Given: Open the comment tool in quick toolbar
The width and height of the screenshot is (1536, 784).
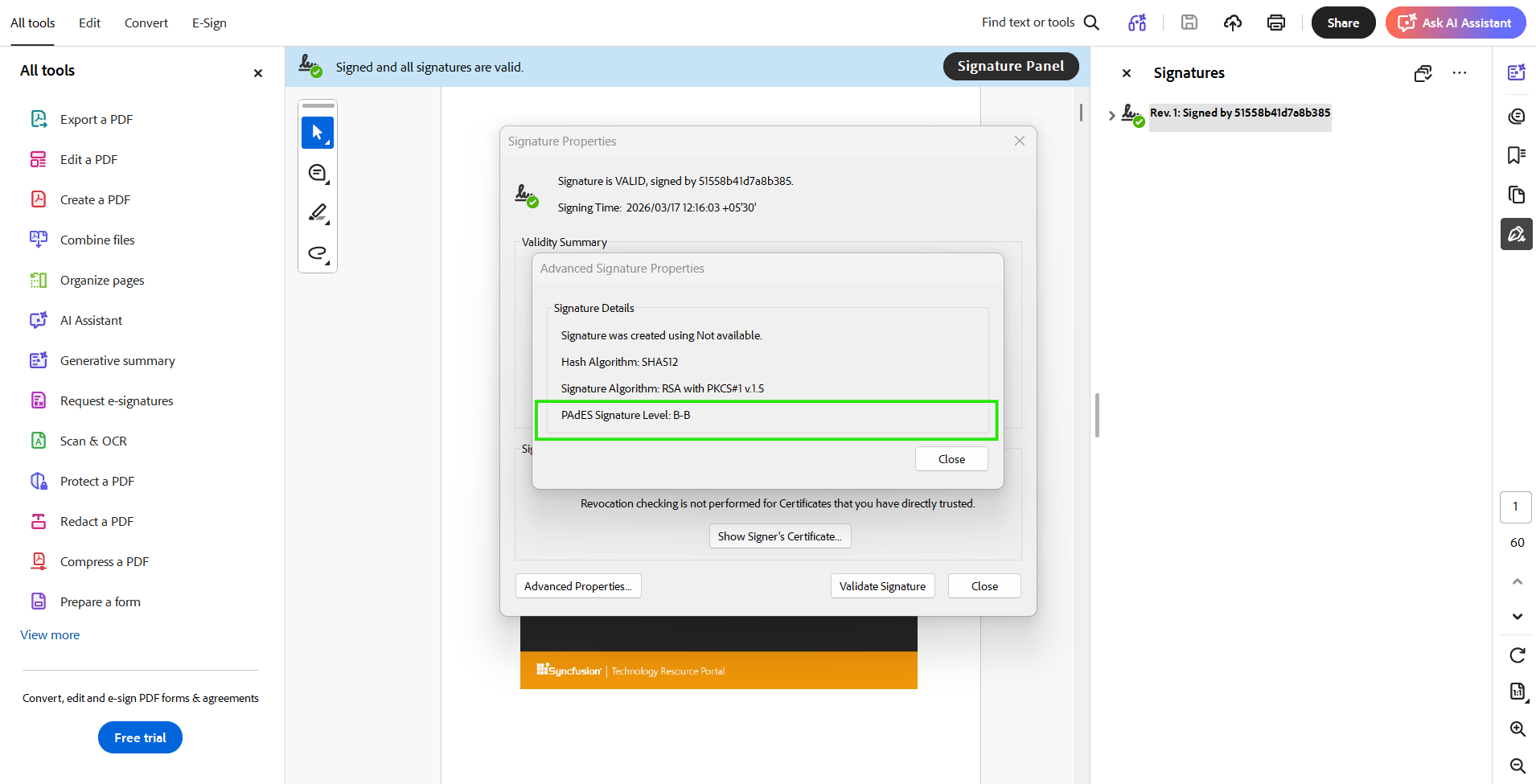Looking at the screenshot, I should (318, 173).
